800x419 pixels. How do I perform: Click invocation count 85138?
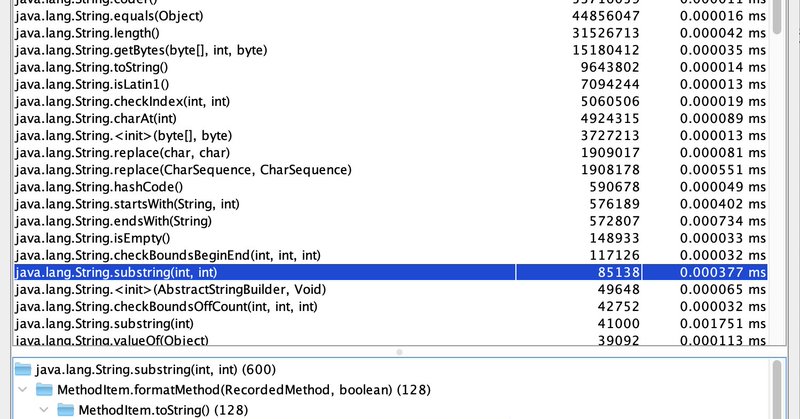pyautogui.click(x=618, y=273)
